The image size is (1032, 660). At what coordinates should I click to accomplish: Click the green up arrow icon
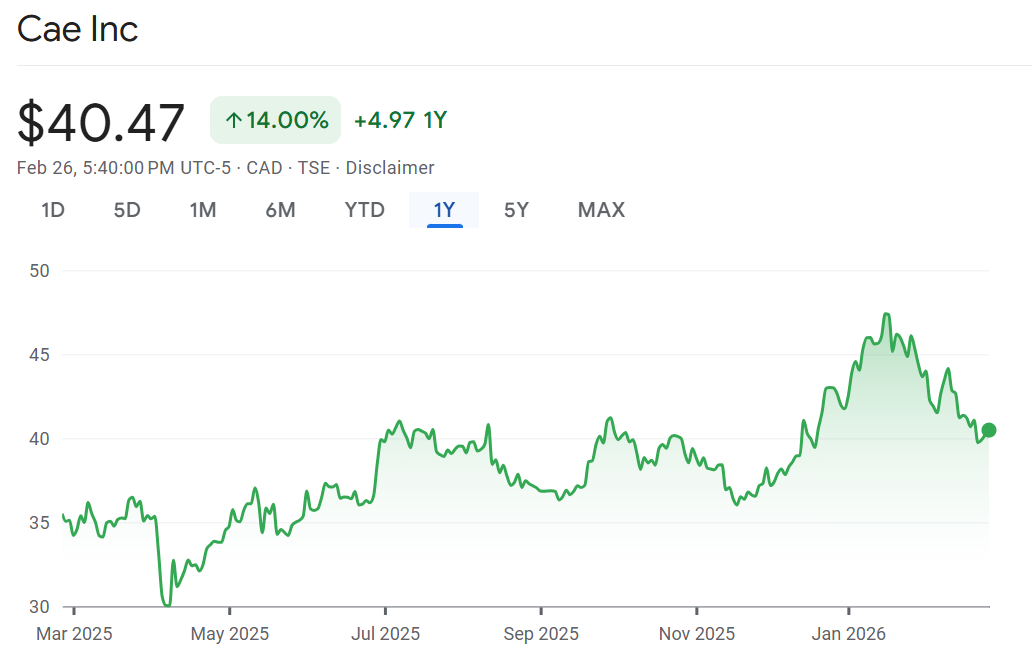coord(233,121)
